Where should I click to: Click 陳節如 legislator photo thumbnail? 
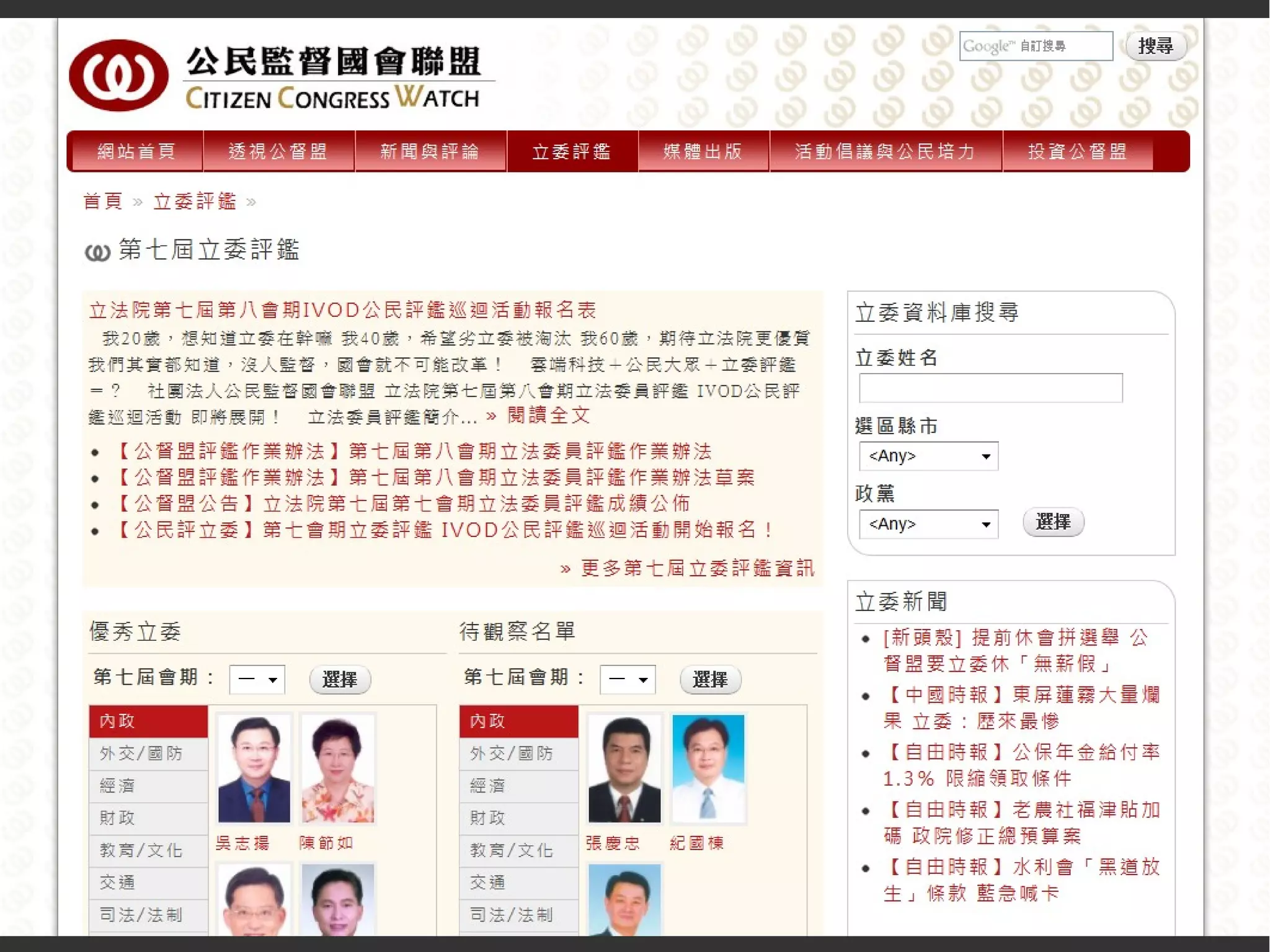point(338,769)
